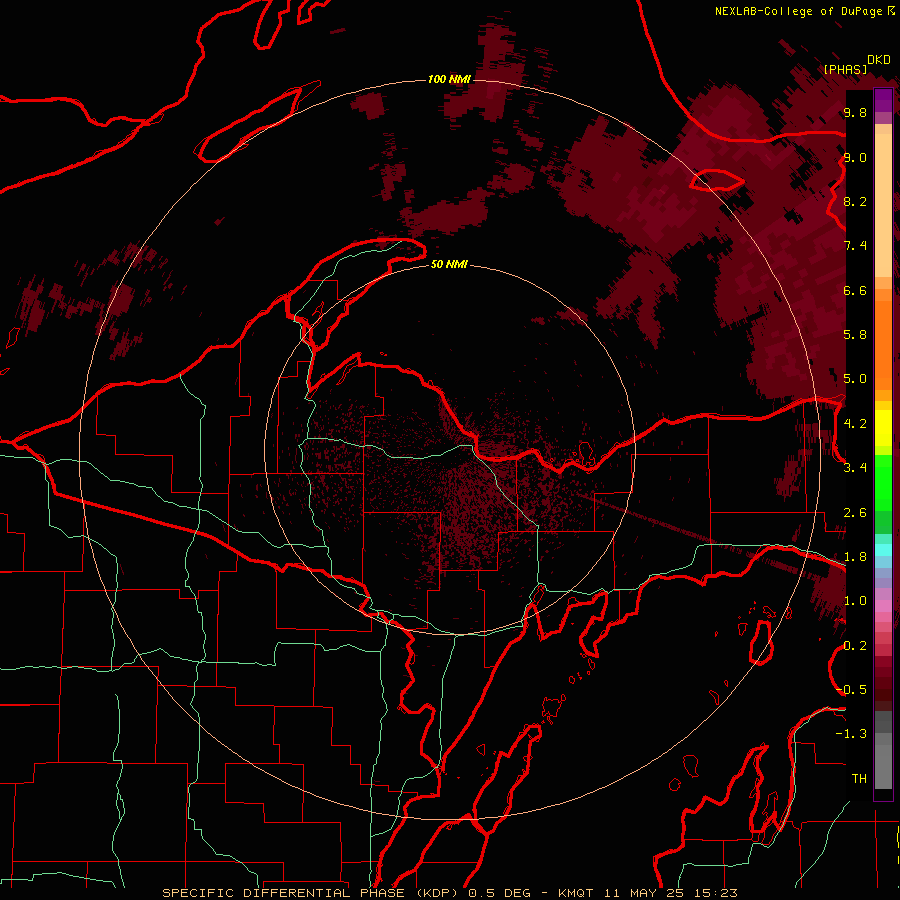Click the 9.0 legend value
The image size is (900, 900).
pyautogui.click(x=855, y=157)
